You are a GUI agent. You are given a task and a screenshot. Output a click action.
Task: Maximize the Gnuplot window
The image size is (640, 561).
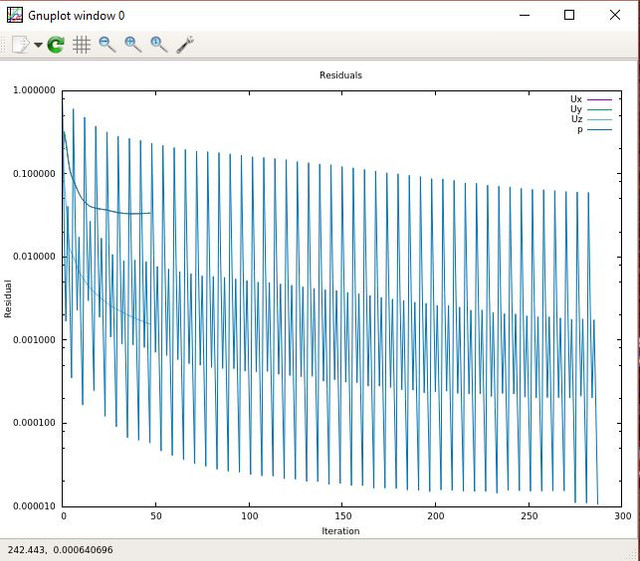[569, 15]
